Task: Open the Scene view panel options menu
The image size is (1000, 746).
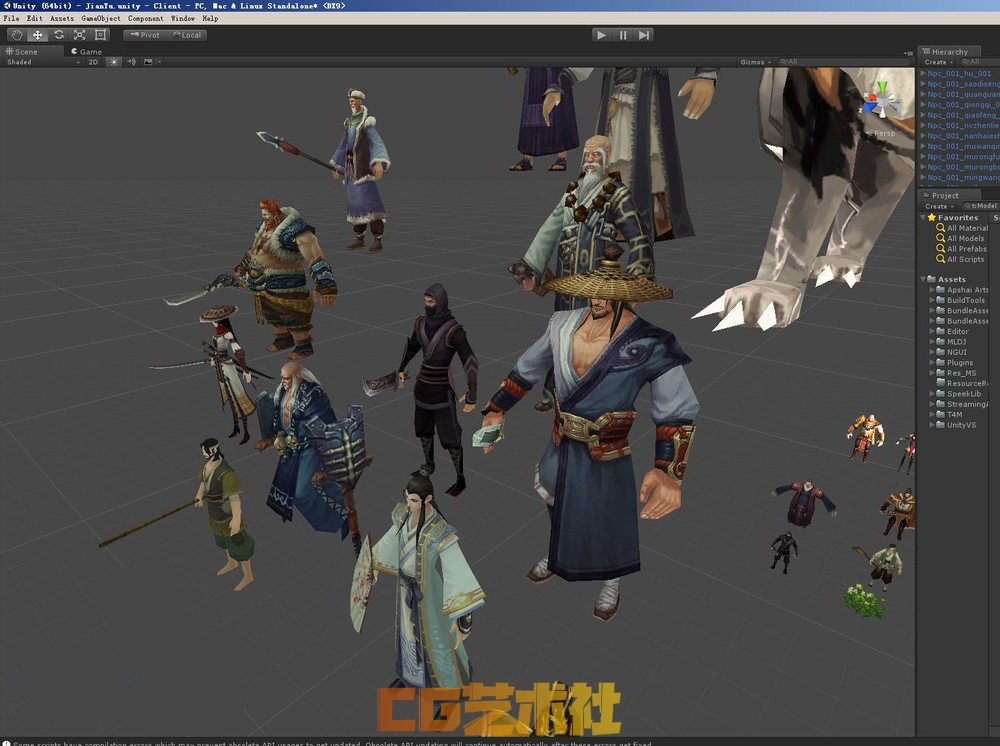Action: (x=908, y=52)
